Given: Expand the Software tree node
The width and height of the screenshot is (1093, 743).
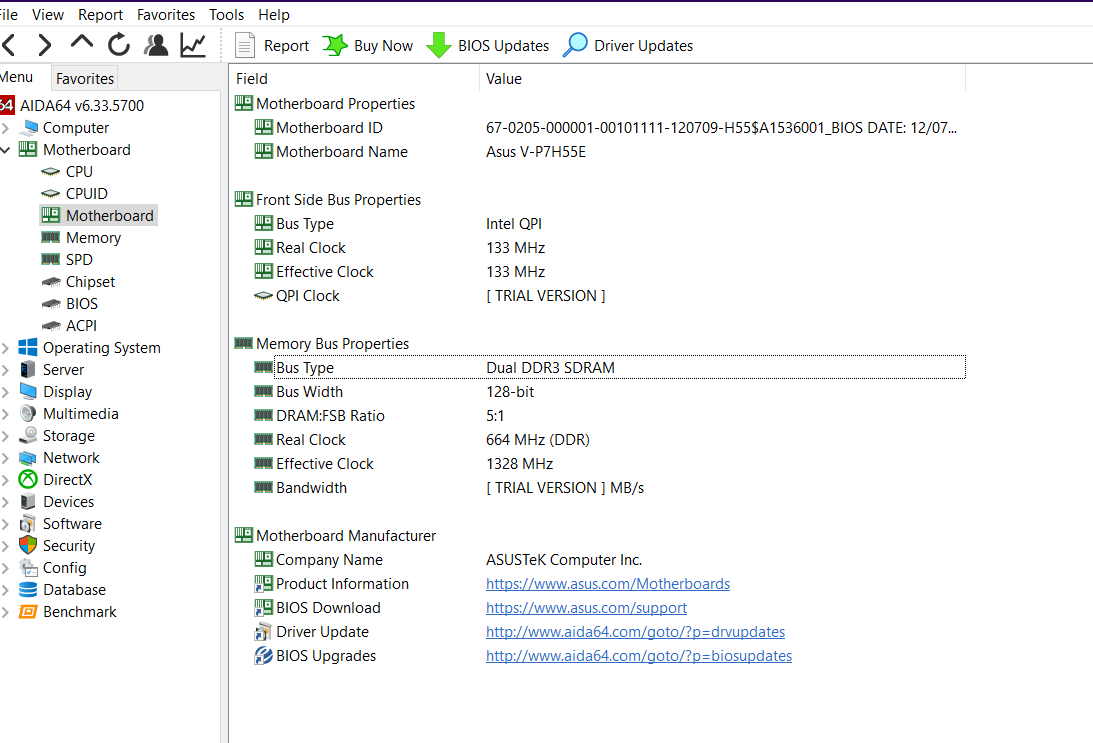Looking at the screenshot, I should 6,524.
